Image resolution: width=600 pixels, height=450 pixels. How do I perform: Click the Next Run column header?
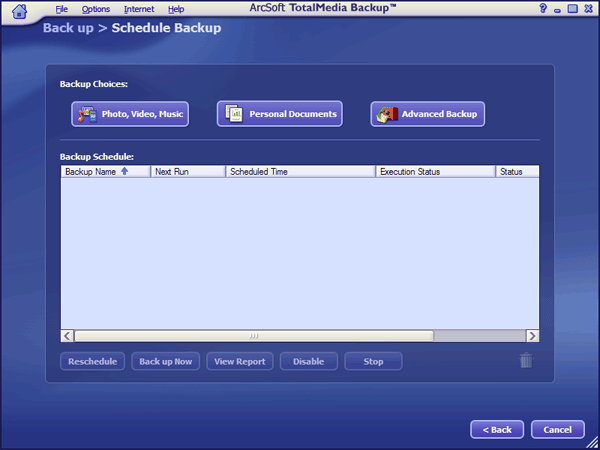[x=187, y=172]
